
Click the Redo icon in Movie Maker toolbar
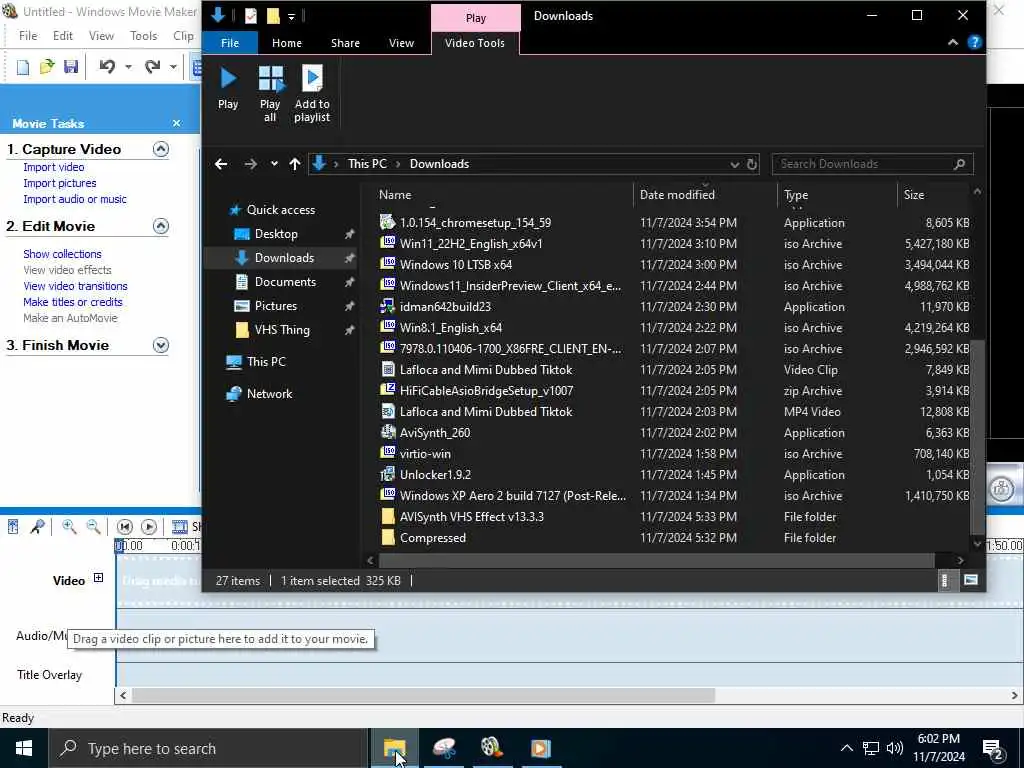(x=152, y=67)
